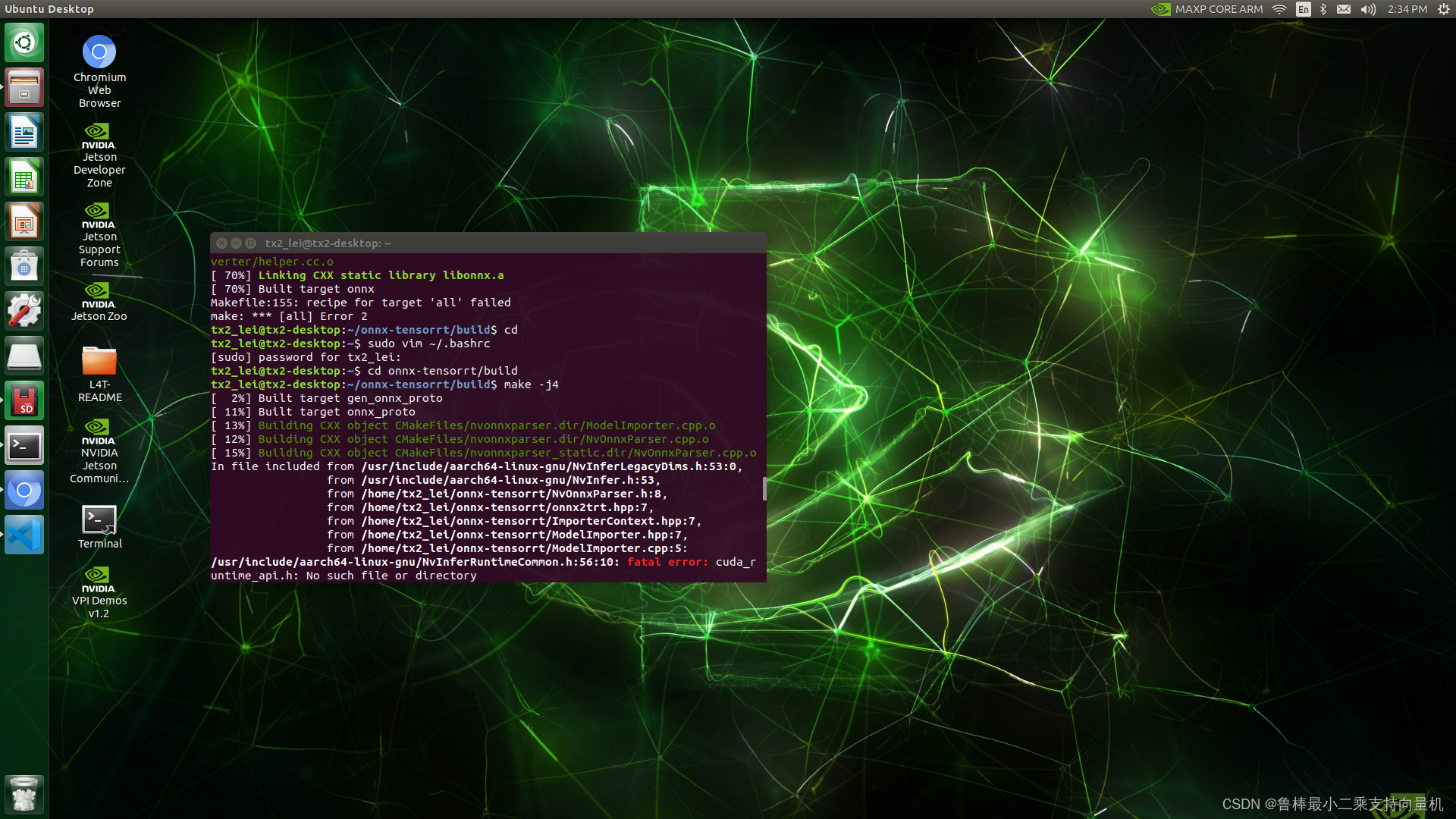Image resolution: width=1456 pixels, height=819 pixels.
Task: Open Chromium Web Browser desktop shortcut
Action: tap(99, 71)
